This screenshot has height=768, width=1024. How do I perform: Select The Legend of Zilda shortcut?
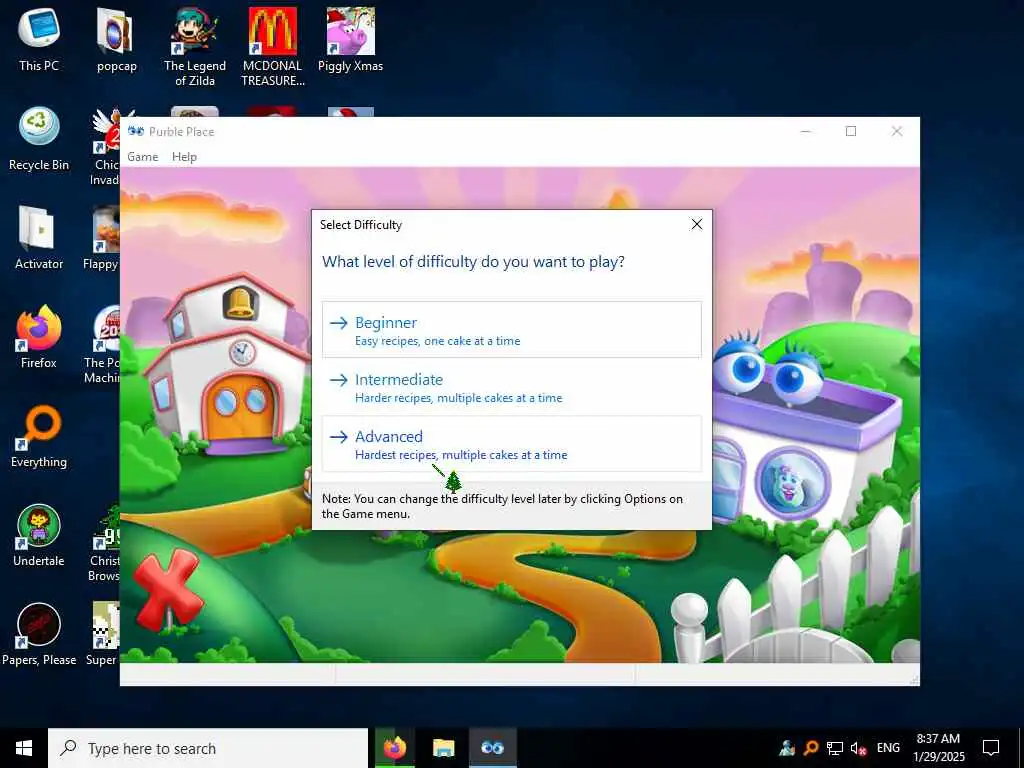pos(195,47)
